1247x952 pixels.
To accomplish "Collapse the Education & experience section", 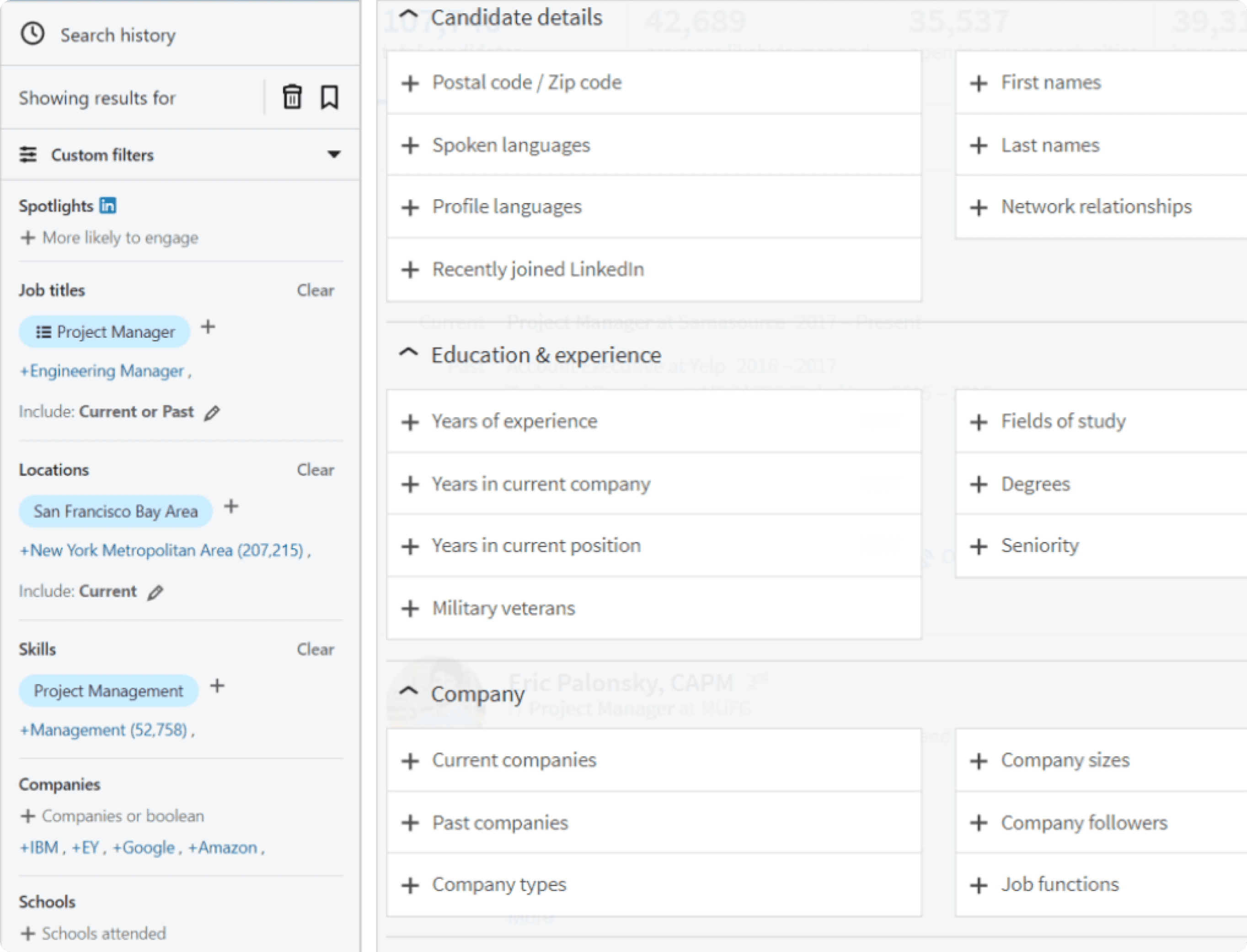I will pos(408,353).
